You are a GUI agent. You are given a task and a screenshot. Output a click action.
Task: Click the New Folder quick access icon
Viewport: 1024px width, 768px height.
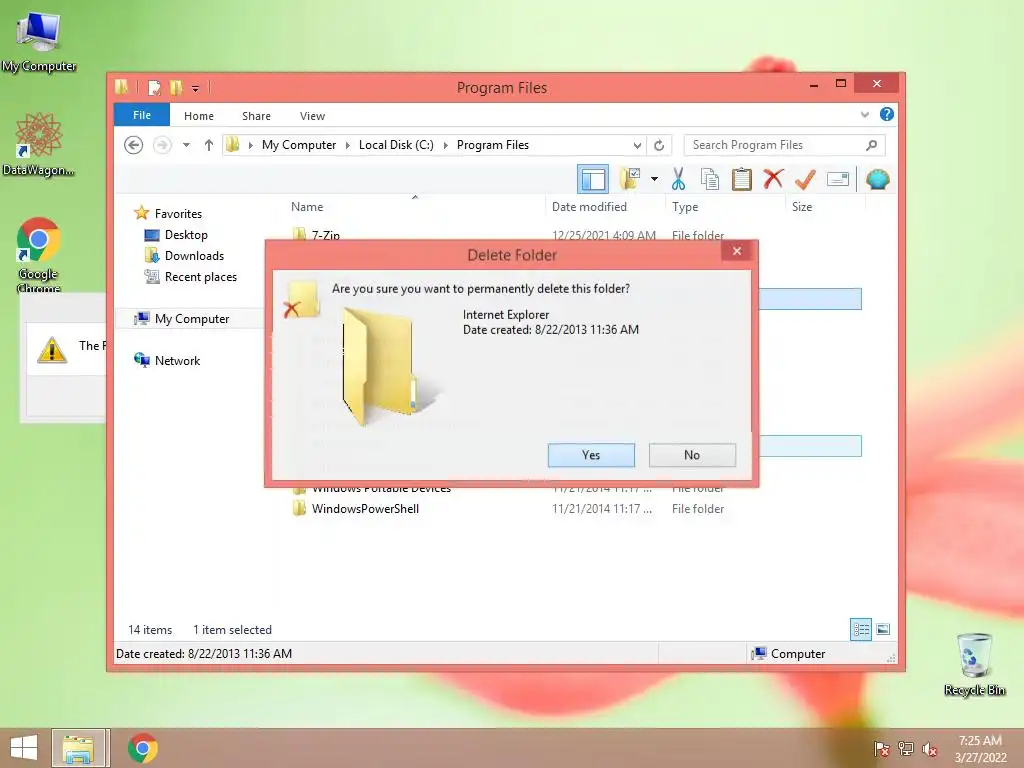click(176, 88)
